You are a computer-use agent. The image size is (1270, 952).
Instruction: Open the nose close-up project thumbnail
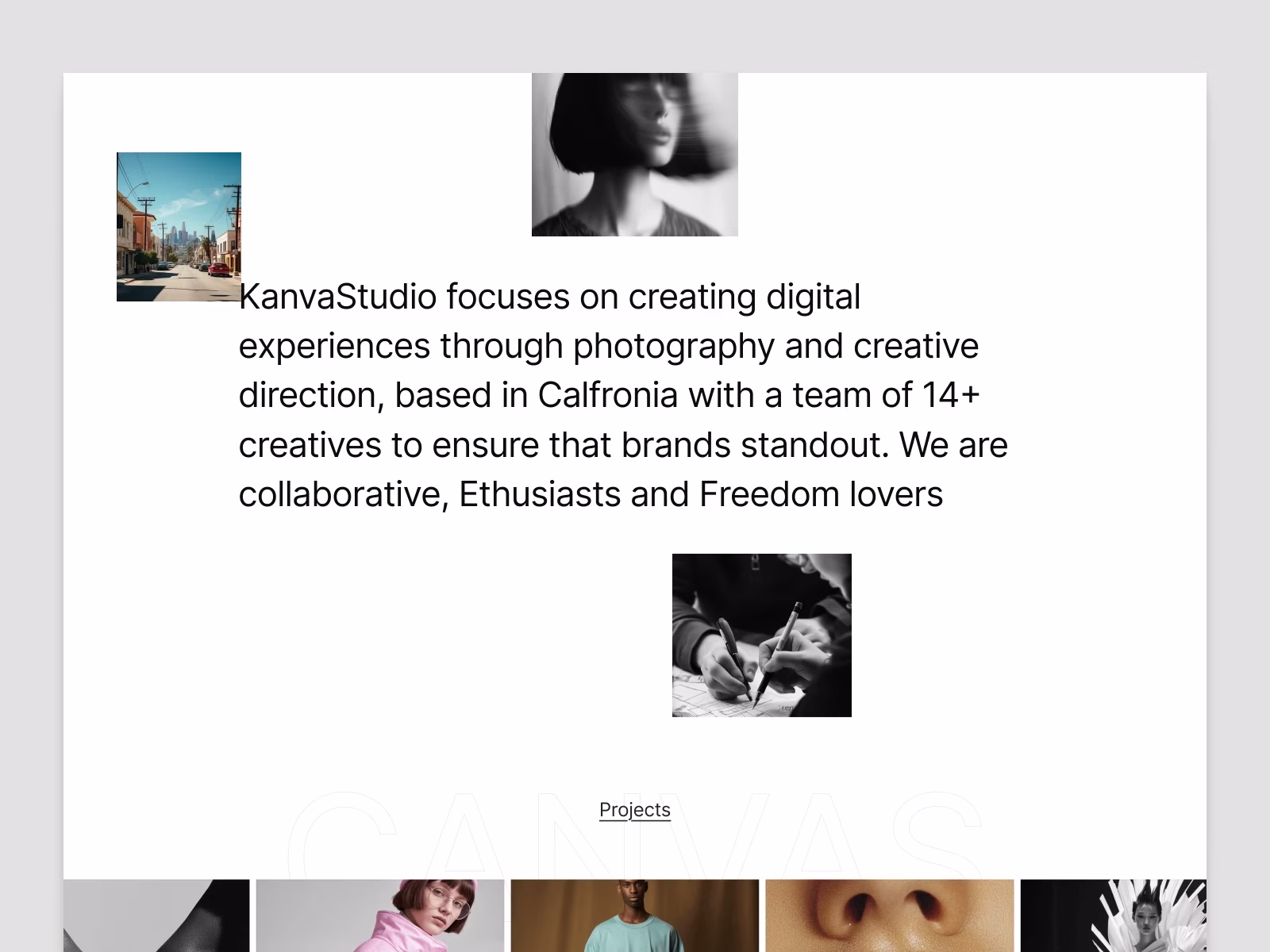click(890, 916)
